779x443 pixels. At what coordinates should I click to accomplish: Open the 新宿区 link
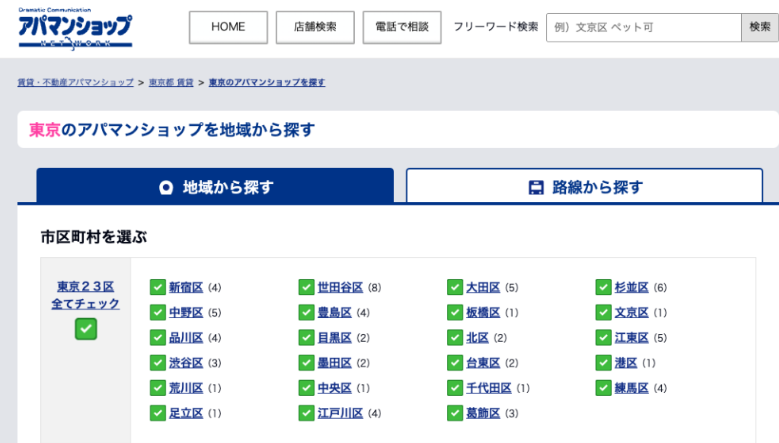(x=186, y=288)
